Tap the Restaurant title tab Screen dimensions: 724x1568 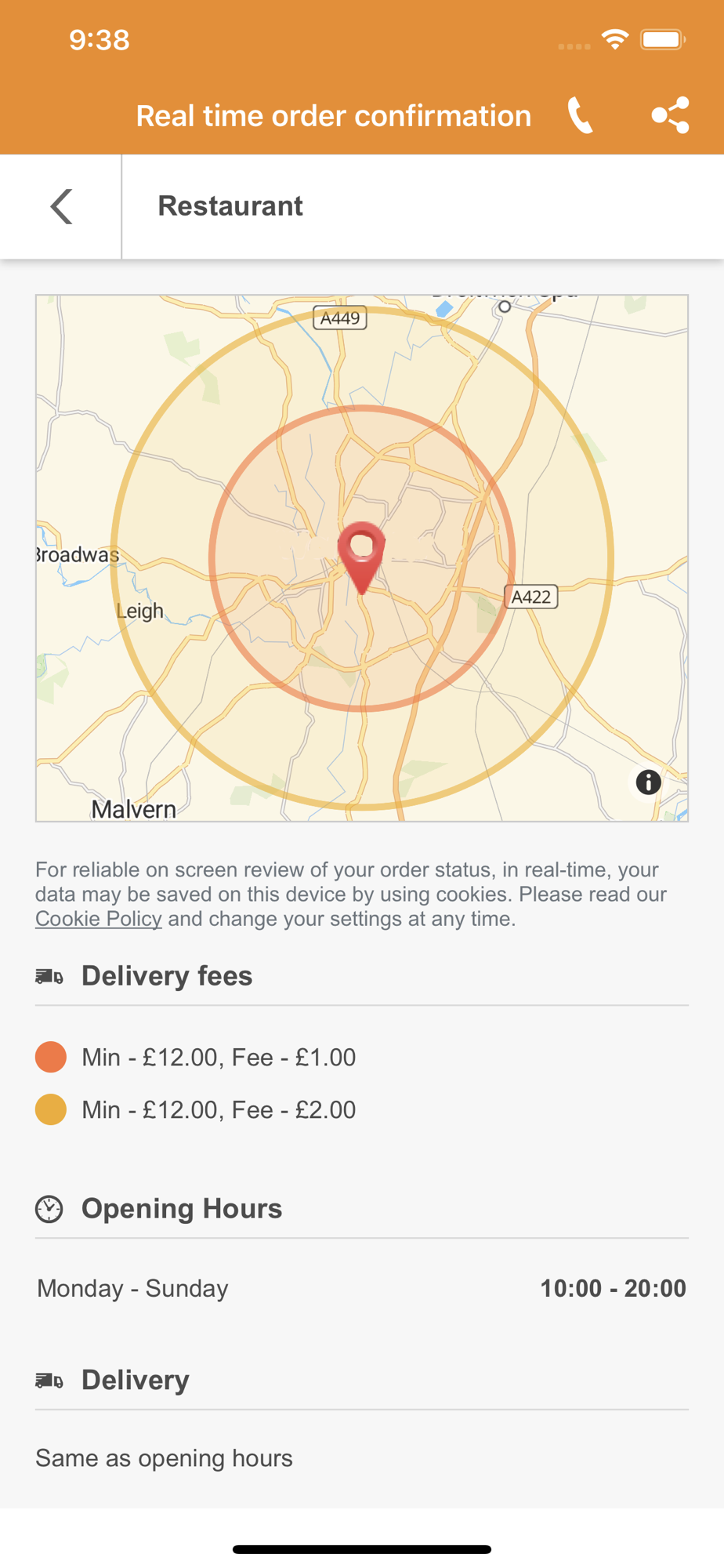tap(230, 206)
